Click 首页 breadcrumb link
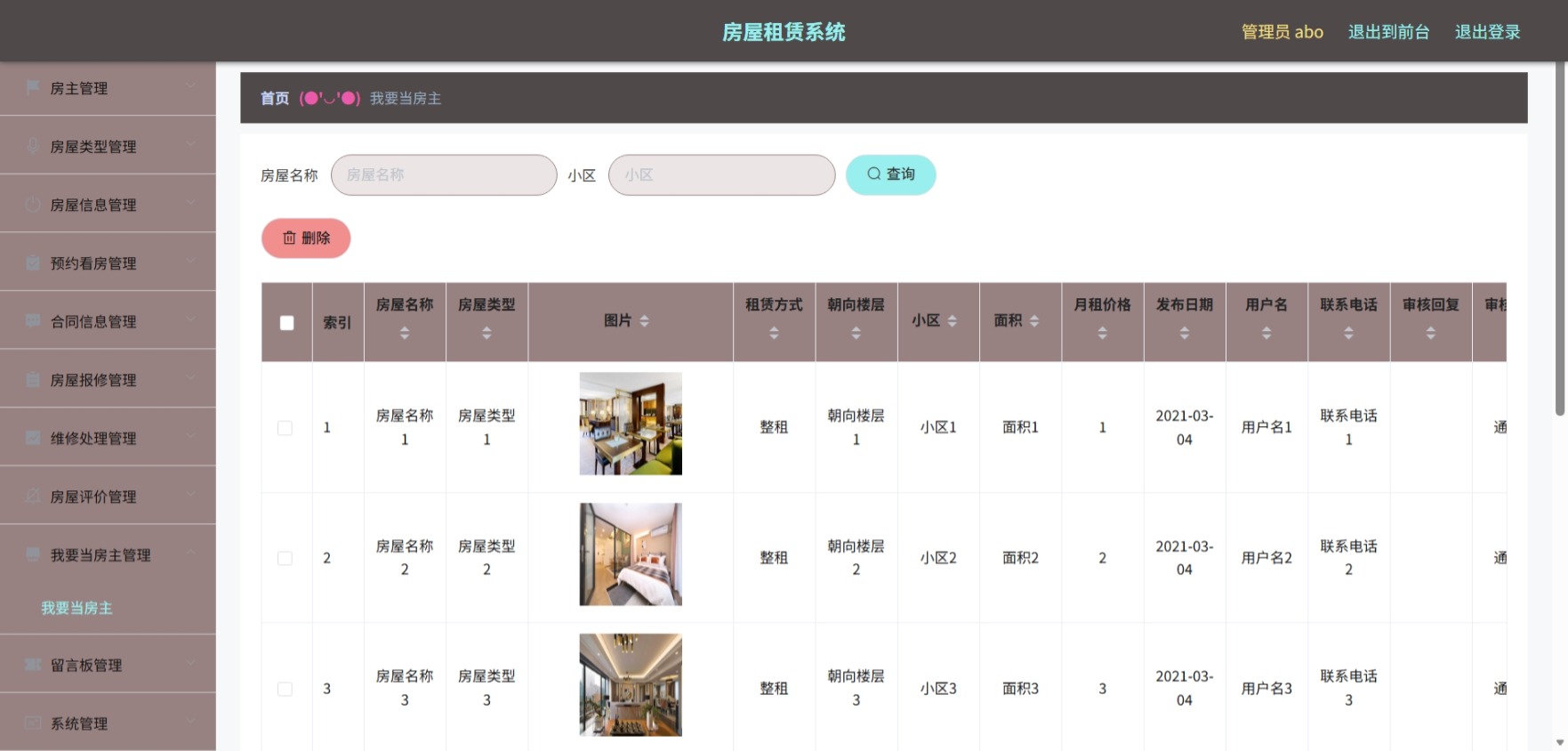The height and width of the screenshot is (751, 1568). tap(274, 98)
